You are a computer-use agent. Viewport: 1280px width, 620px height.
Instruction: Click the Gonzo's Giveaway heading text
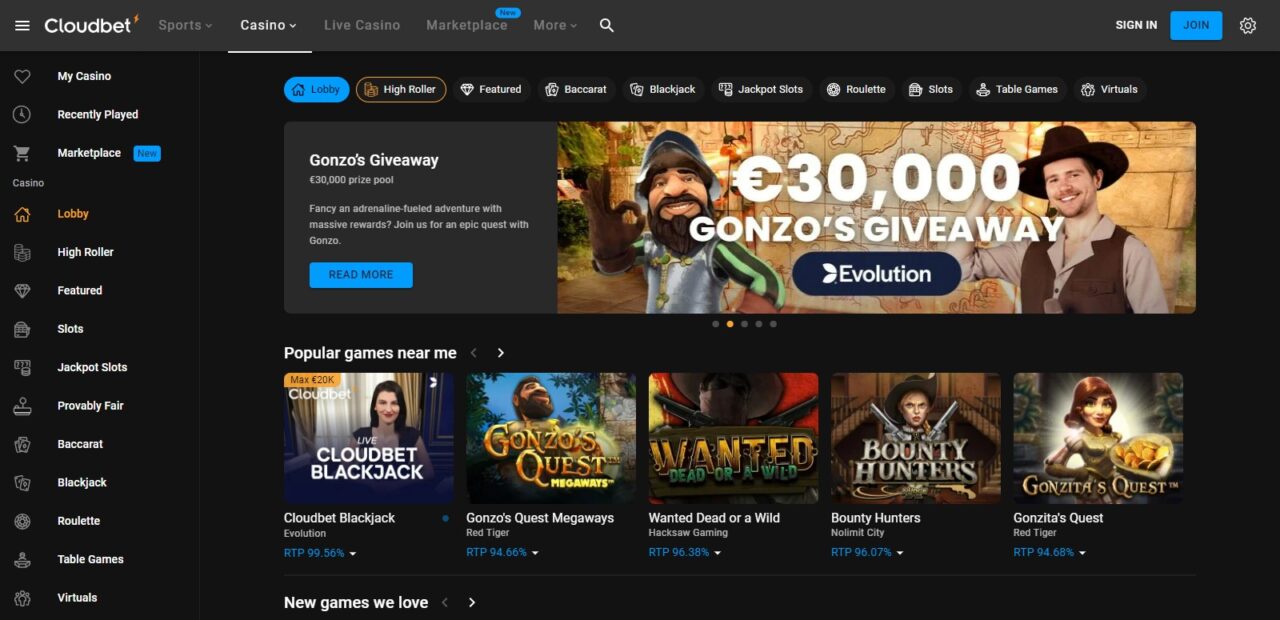[x=374, y=160]
